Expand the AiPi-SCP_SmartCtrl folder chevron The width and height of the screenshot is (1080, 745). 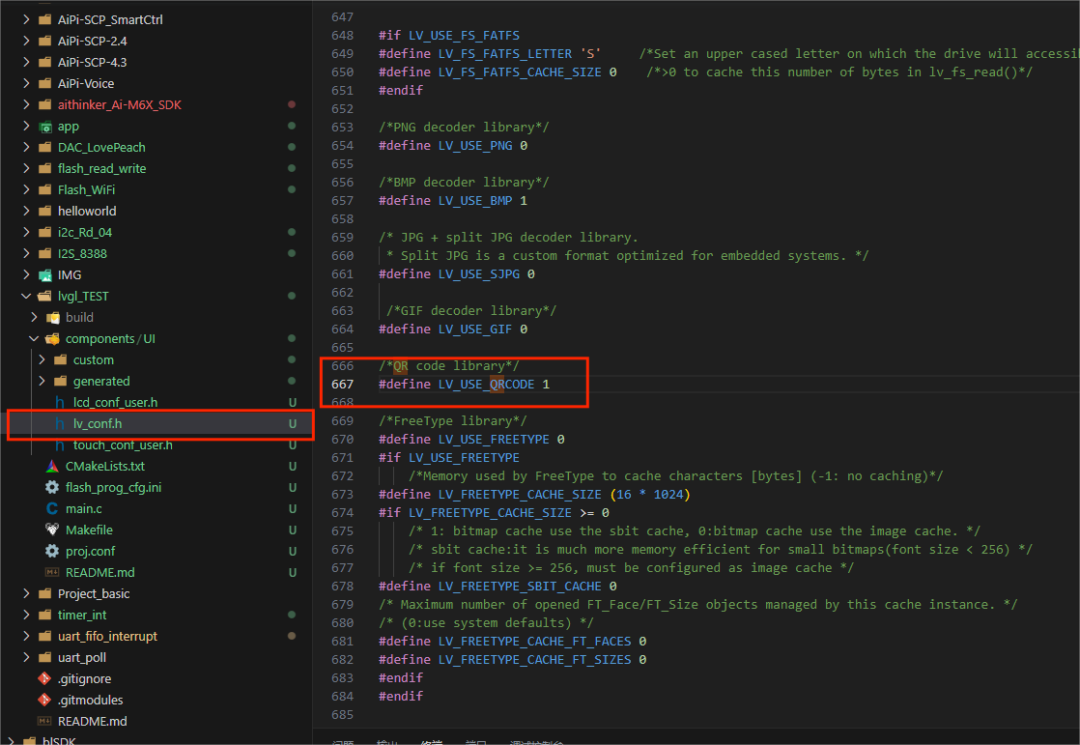tap(26, 19)
